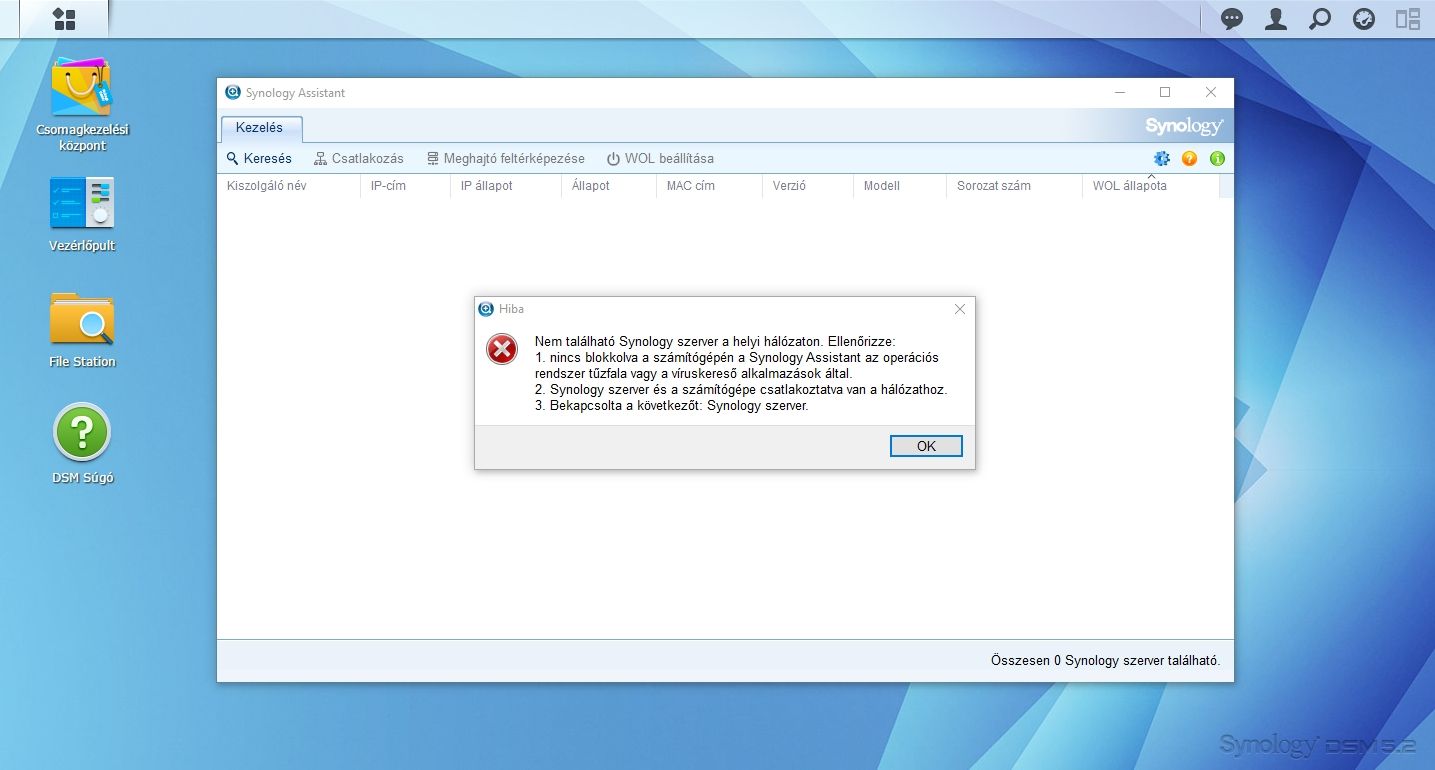
Task: Click the 'Hiba' dialog title text
Action: 511,309
